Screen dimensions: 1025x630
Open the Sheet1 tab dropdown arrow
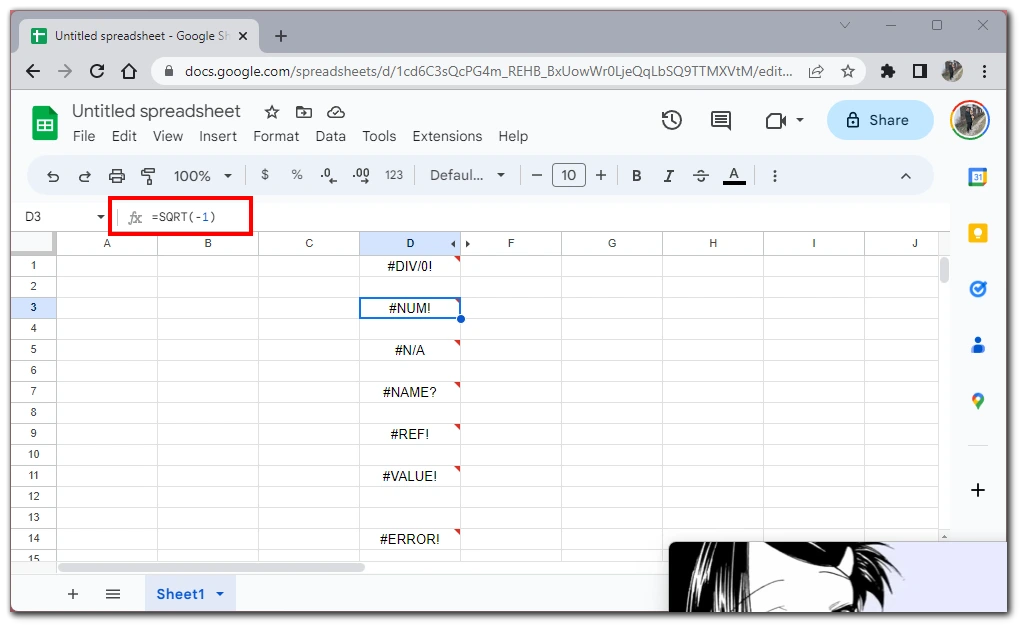220,594
